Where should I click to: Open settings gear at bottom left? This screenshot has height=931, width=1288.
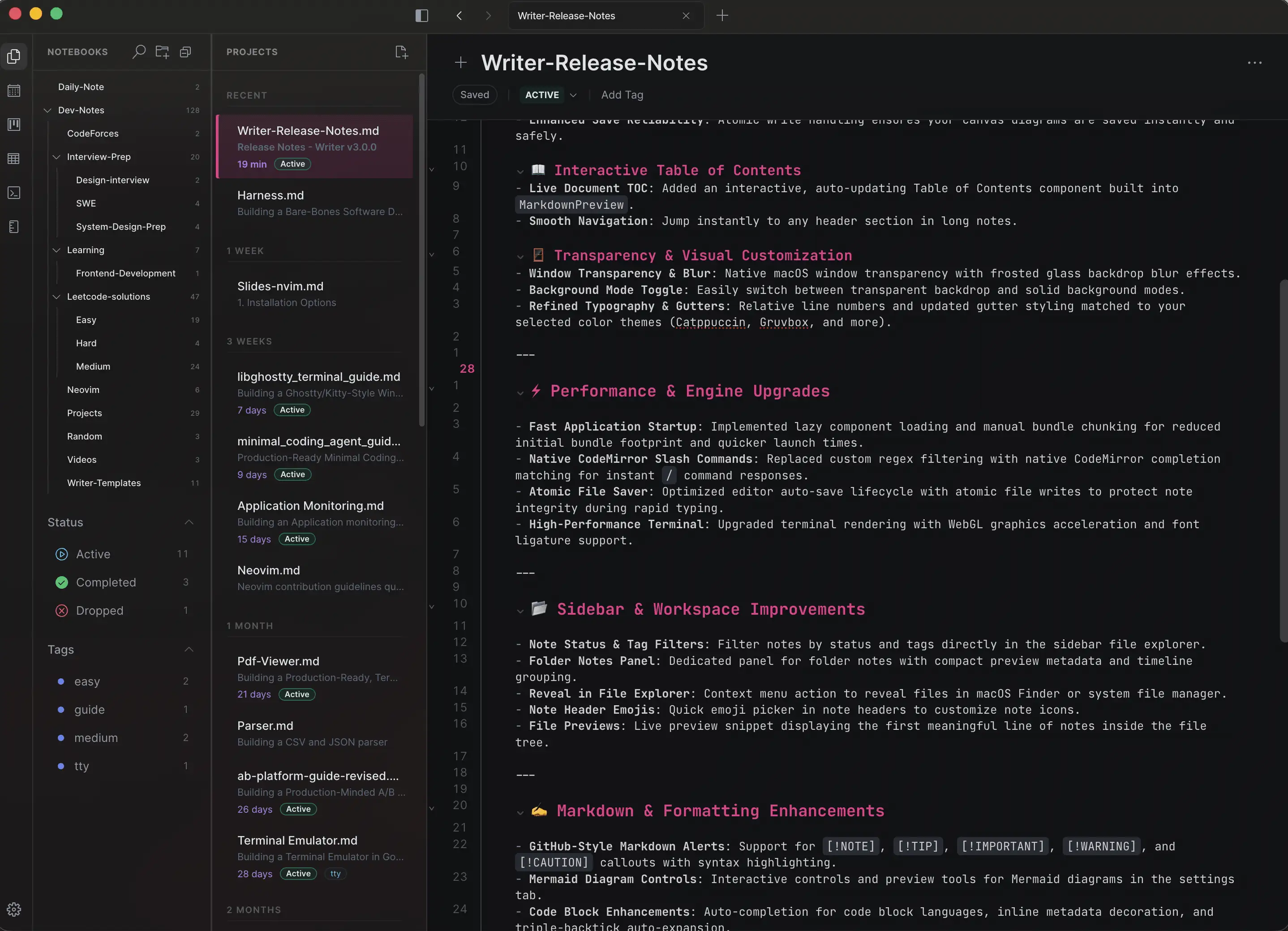point(13,909)
